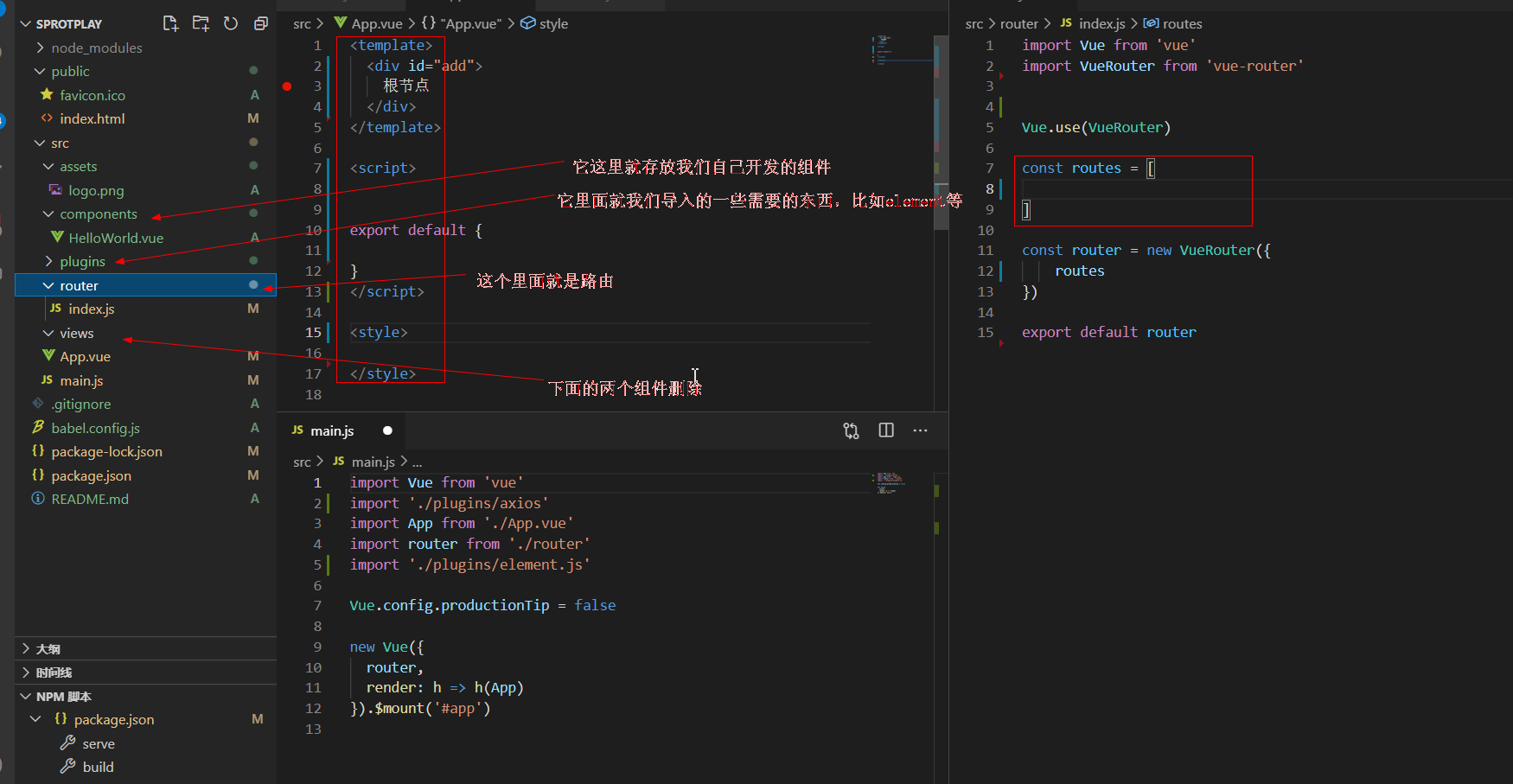Place cursor on '<style>' tag line 15
This screenshot has width=1513, height=784.
[x=379, y=332]
